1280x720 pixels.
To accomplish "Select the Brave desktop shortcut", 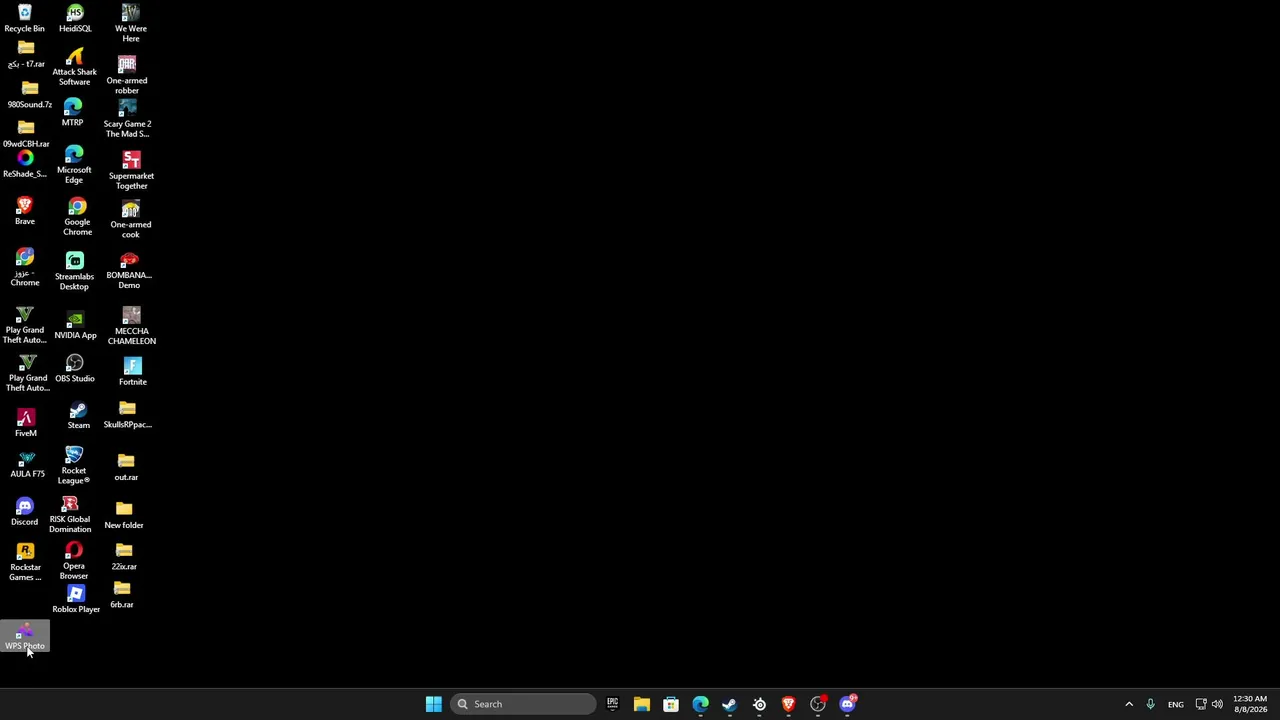I will 25,210.
